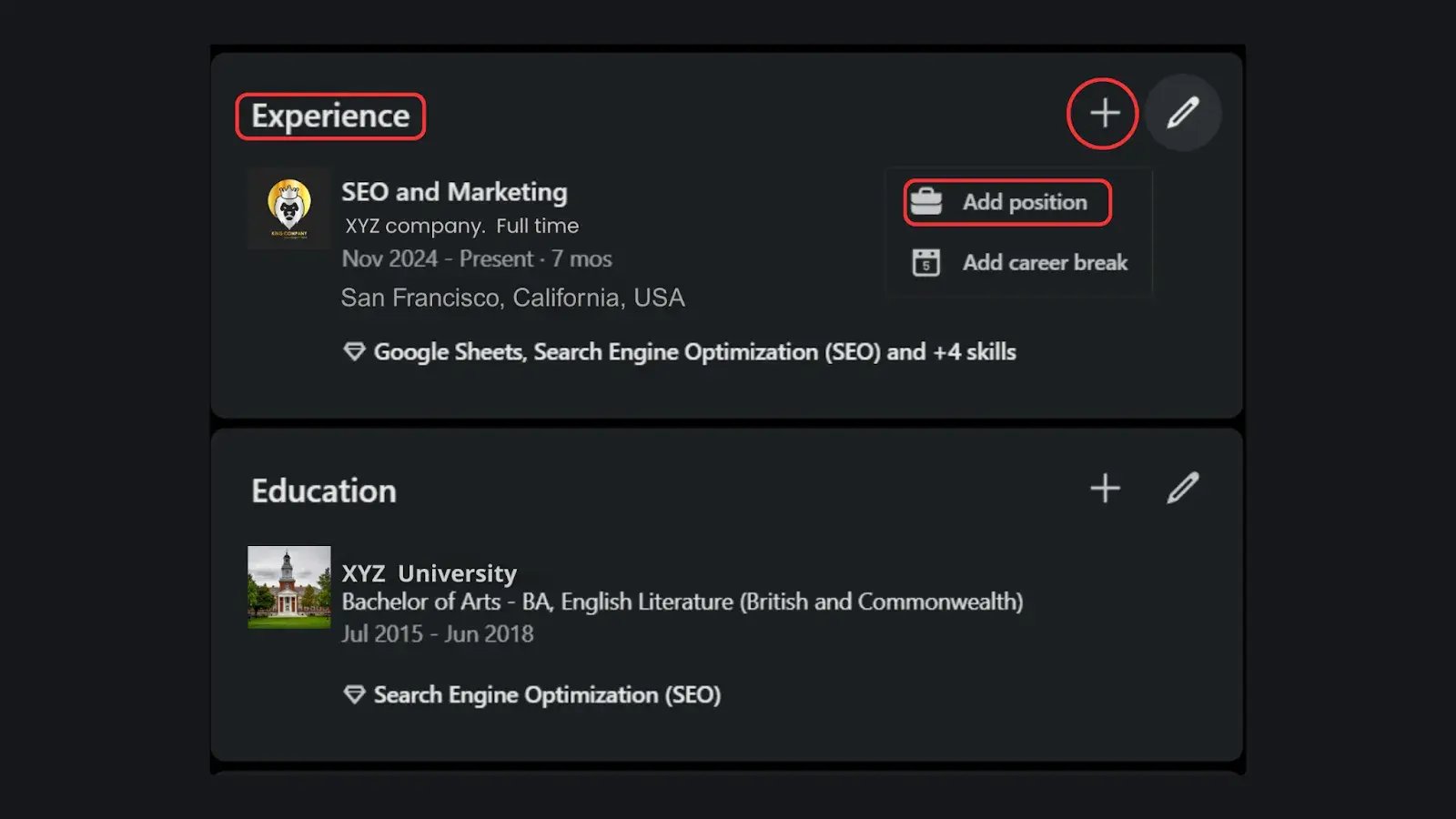Click the Experience section heading

[330, 116]
